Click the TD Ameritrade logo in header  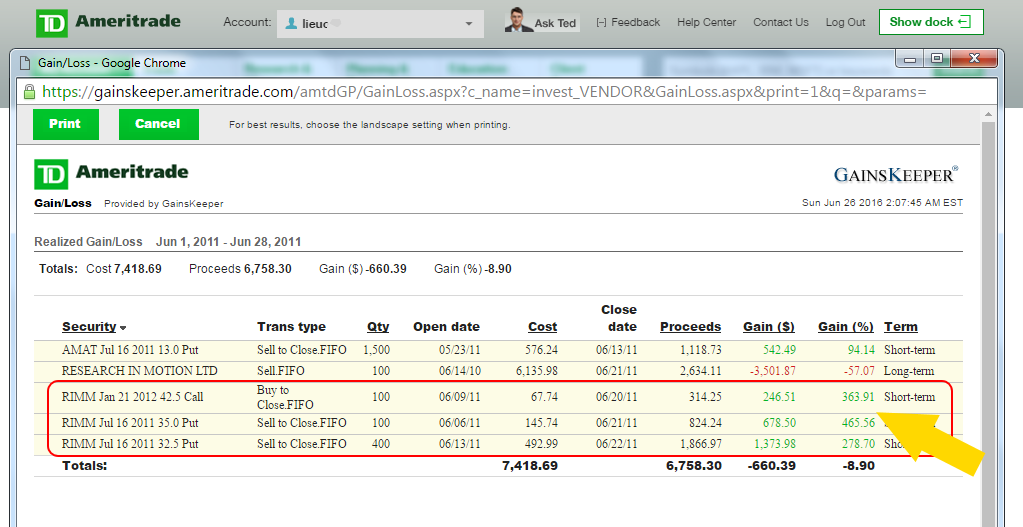tap(108, 22)
